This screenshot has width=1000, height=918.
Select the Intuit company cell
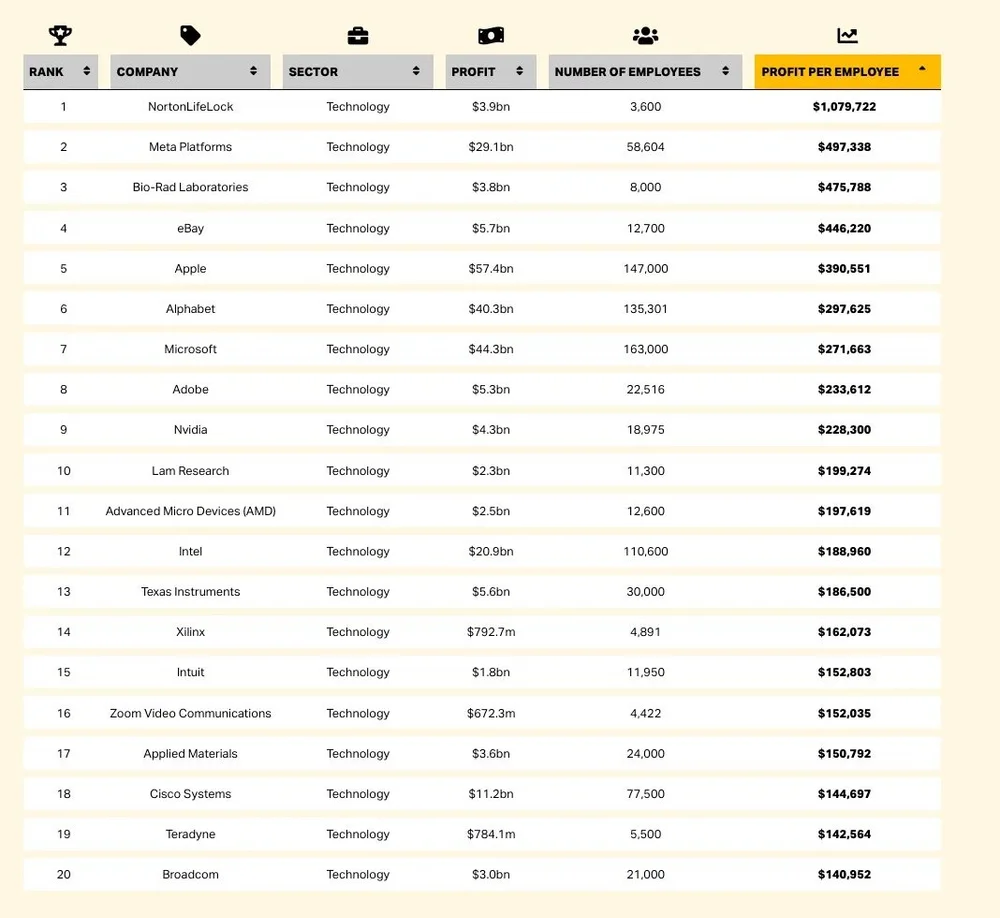tap(190, 672)
